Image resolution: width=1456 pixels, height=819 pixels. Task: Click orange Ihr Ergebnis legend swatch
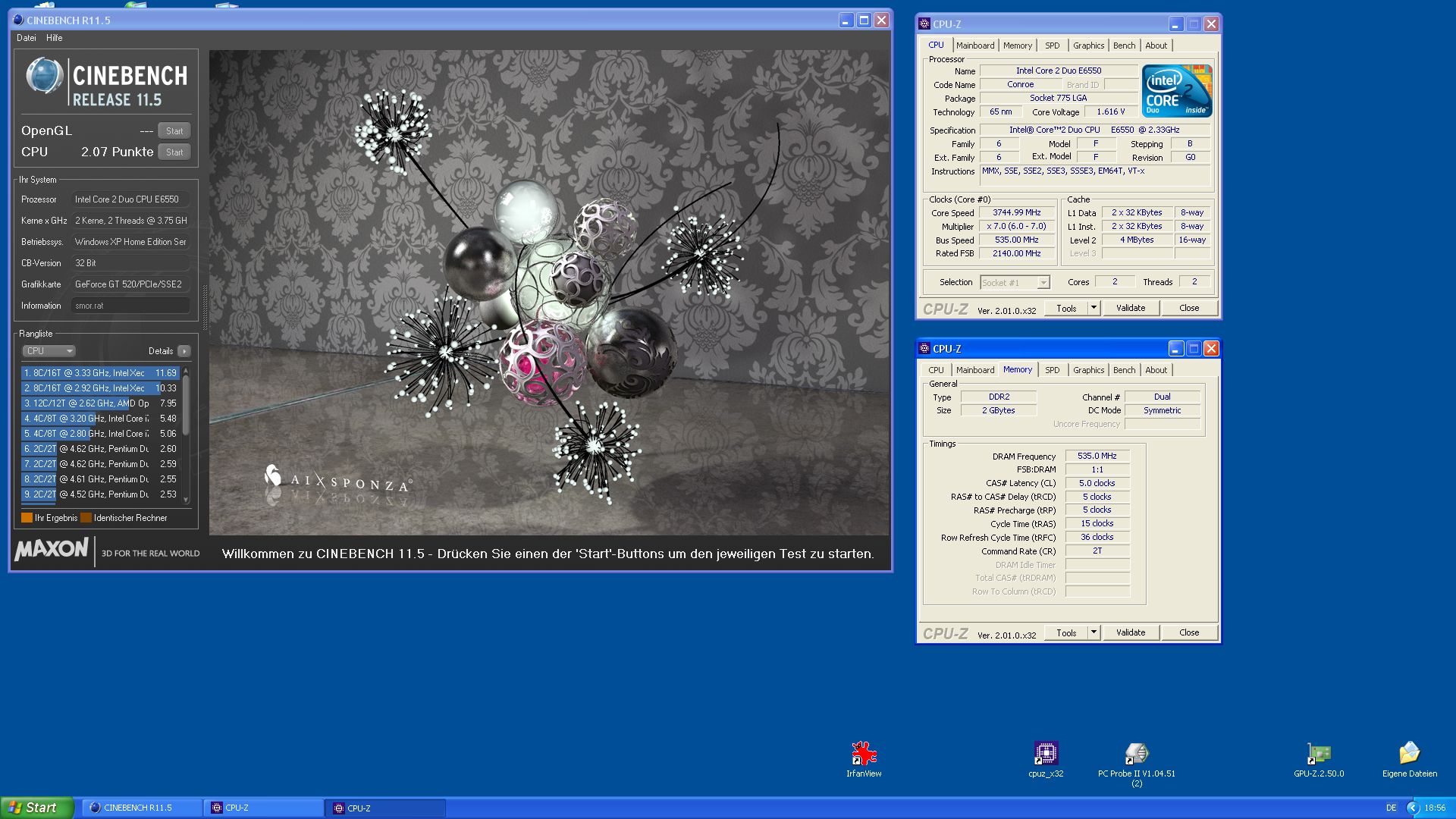click(x=27, y=518)
